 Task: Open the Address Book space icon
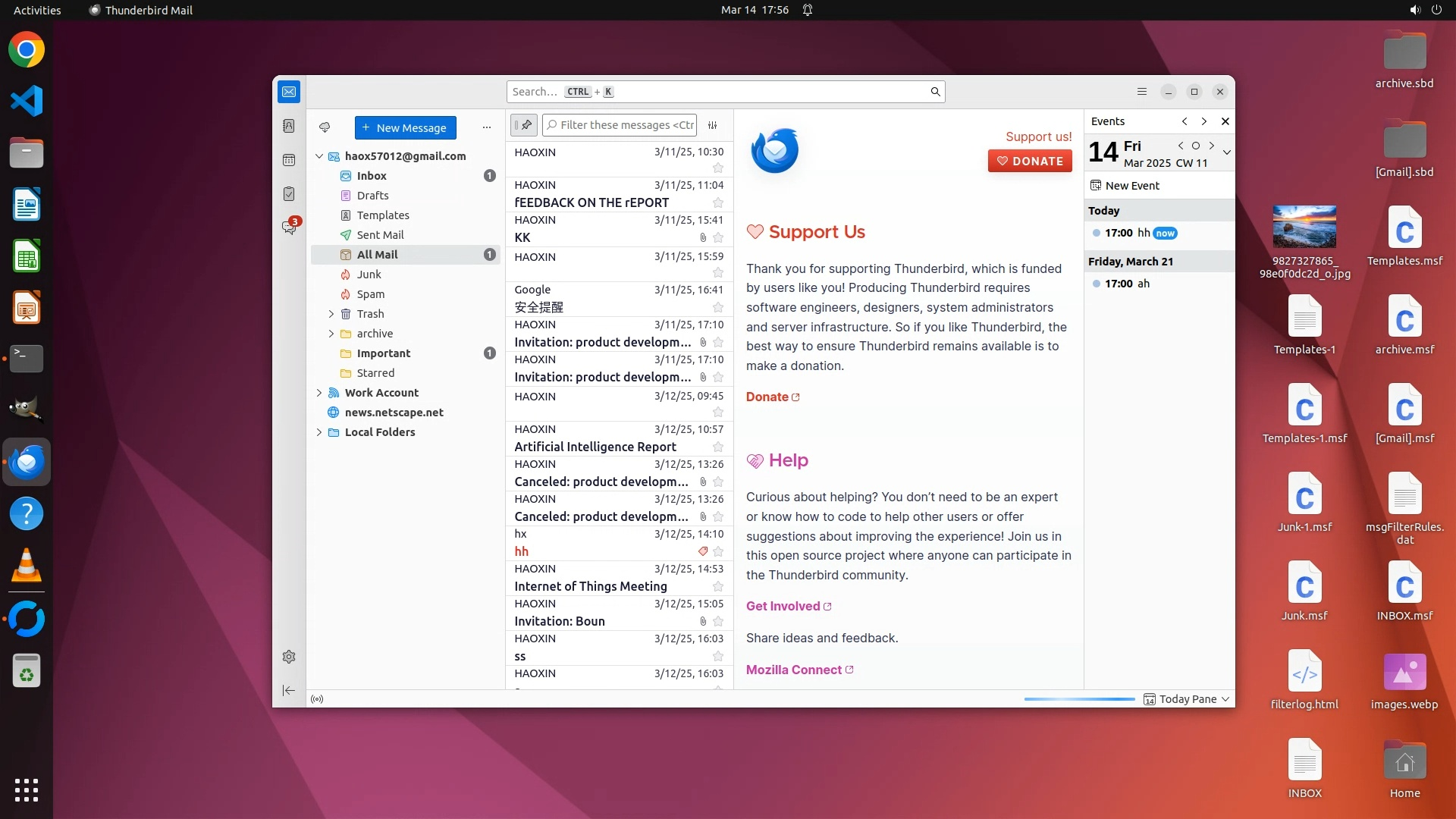pos(289,126)
